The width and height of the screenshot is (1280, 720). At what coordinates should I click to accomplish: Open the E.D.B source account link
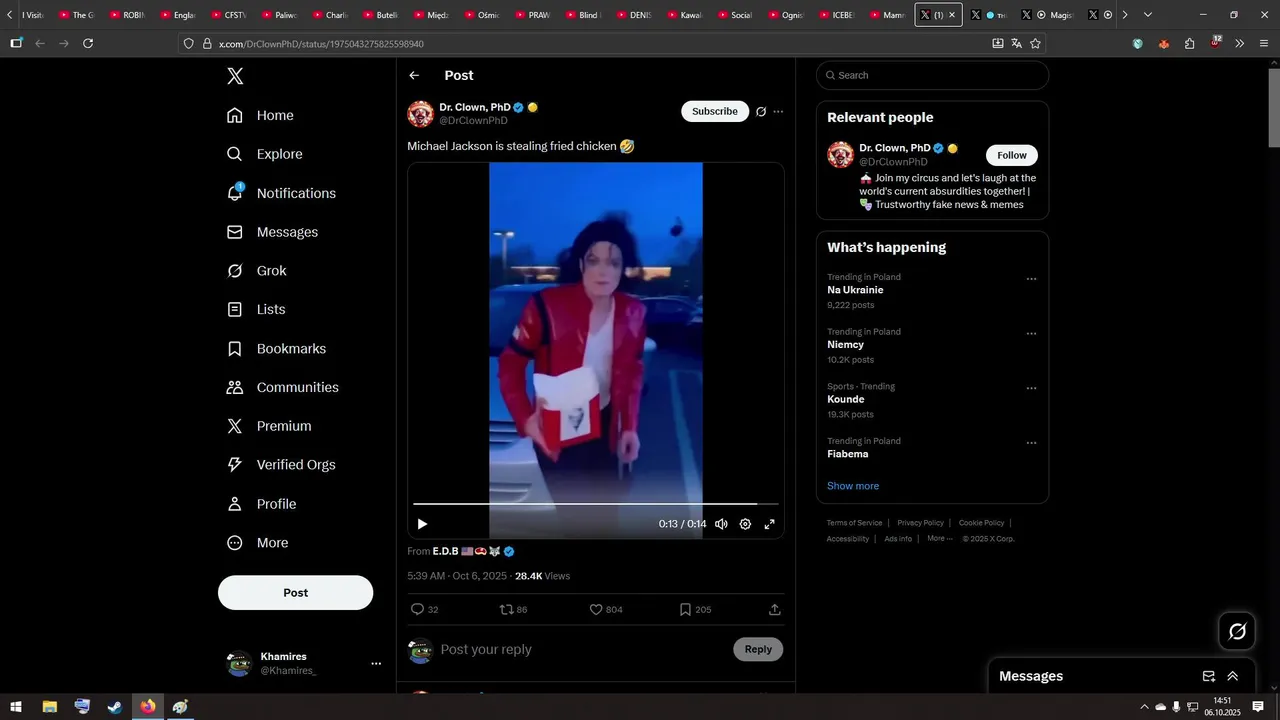pyautogui.click(x=473, y=551)
